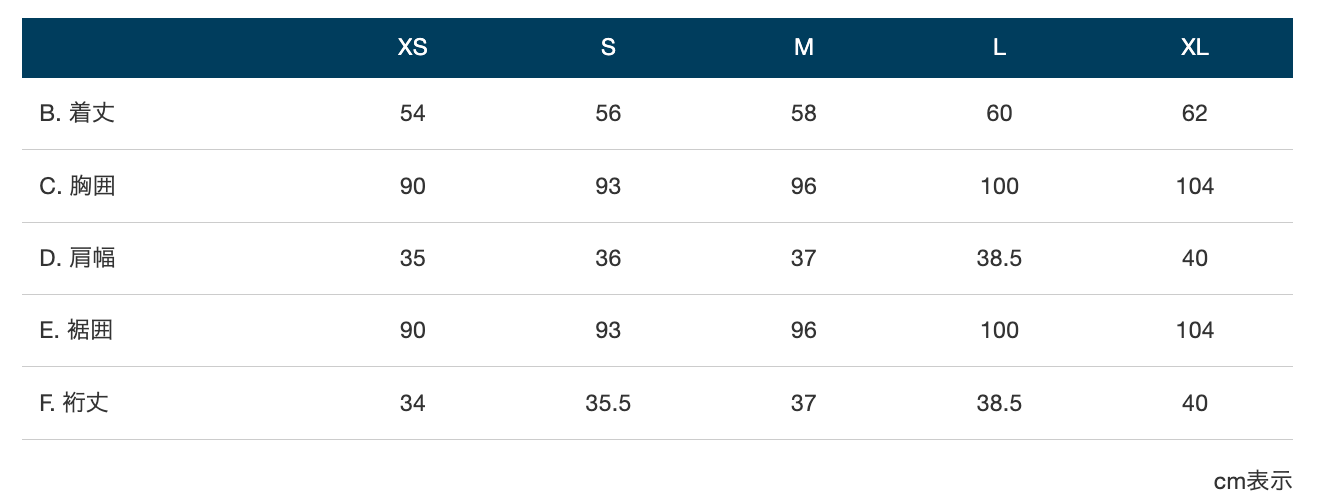This screenshot has width=1318, height=498.
Task: Select 100 in the 裾囲 row
Action: 999,330
